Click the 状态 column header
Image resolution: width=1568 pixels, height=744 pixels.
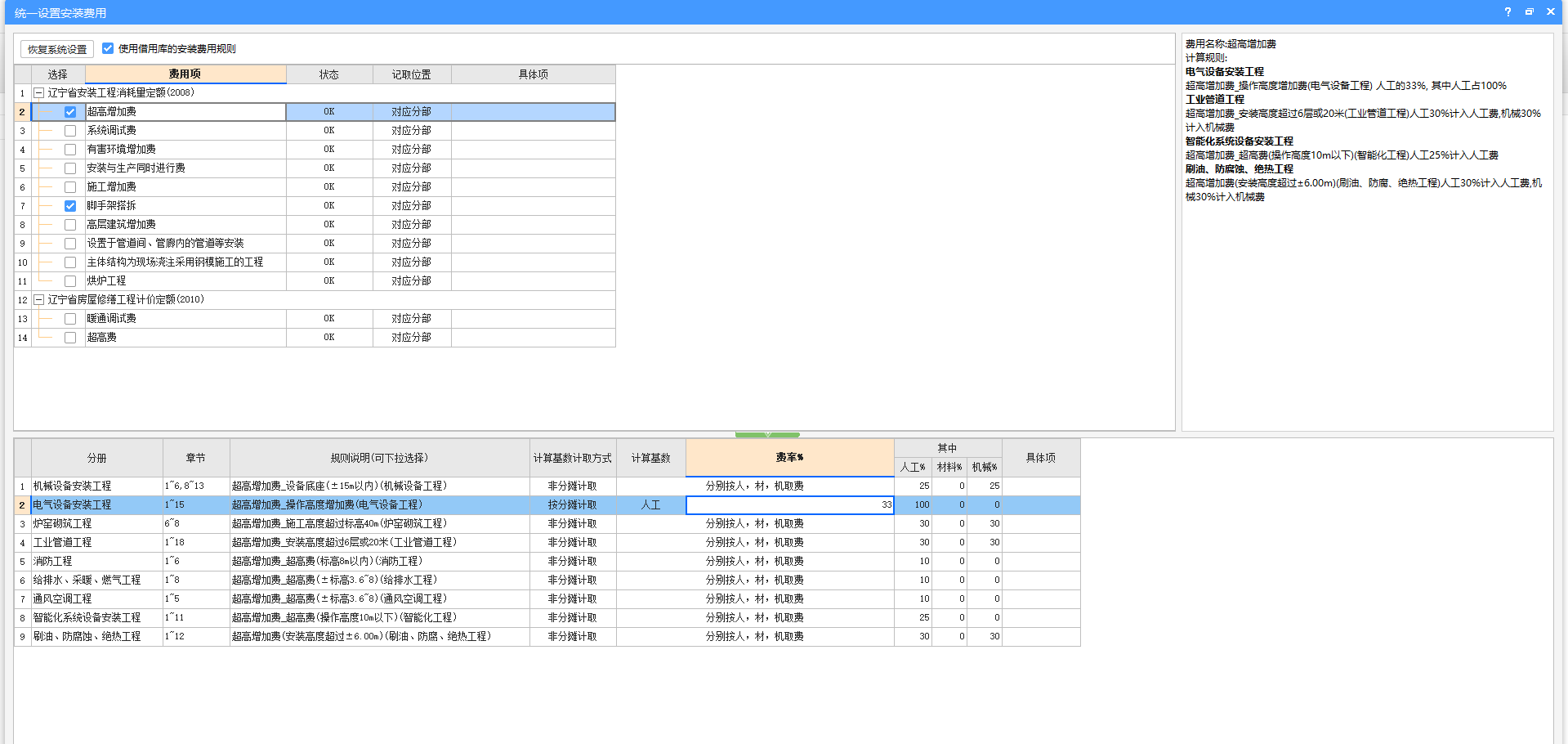point(329,74)
